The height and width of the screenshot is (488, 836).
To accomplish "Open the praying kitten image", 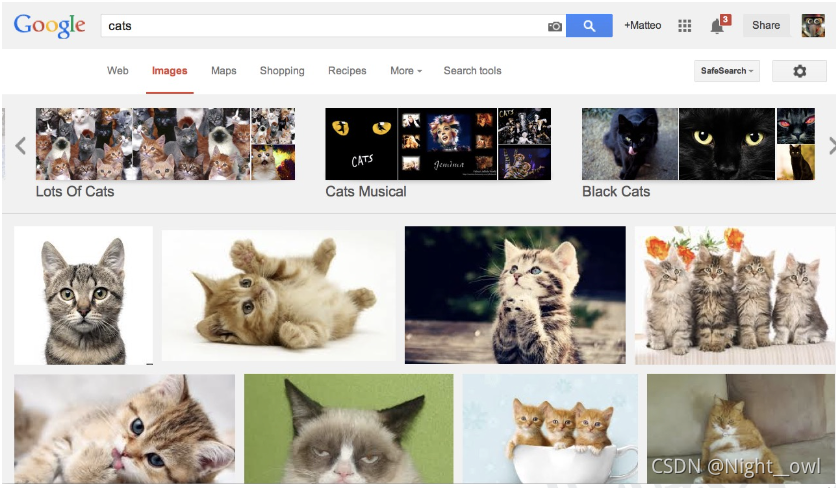I will tap(515, 295).
